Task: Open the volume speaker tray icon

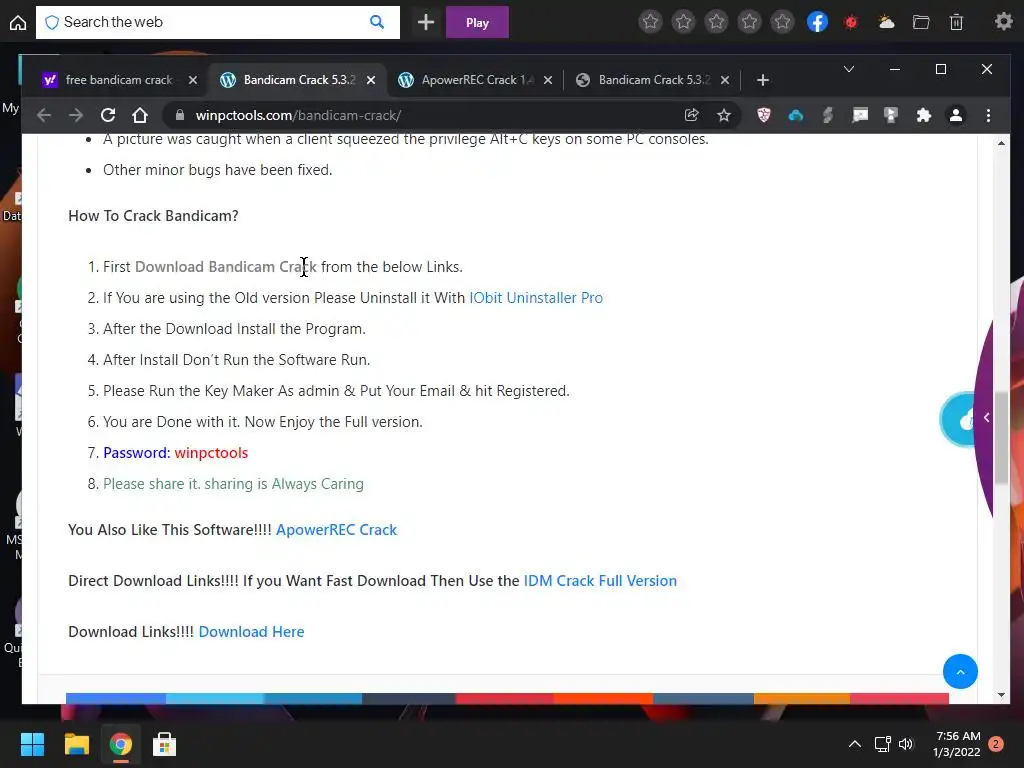Action: tap(906, 744)
